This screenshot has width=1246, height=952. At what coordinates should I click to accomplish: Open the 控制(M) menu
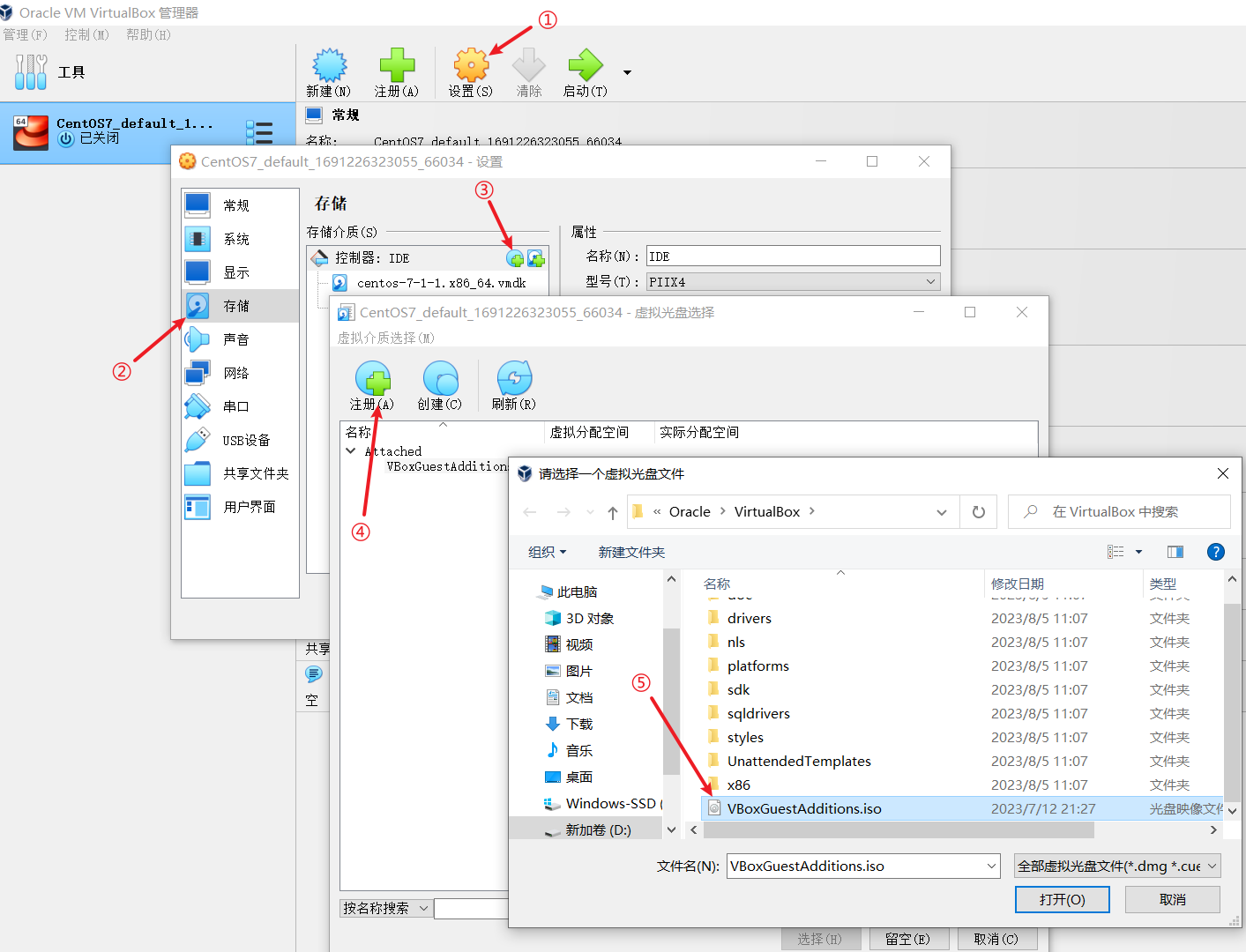point(86,34)
